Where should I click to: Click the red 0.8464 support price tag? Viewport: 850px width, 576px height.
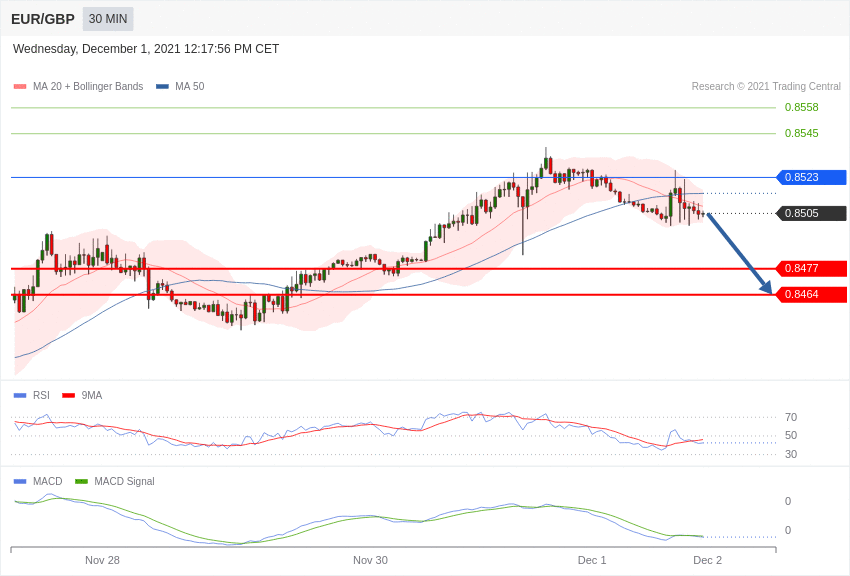coord(812,294)
